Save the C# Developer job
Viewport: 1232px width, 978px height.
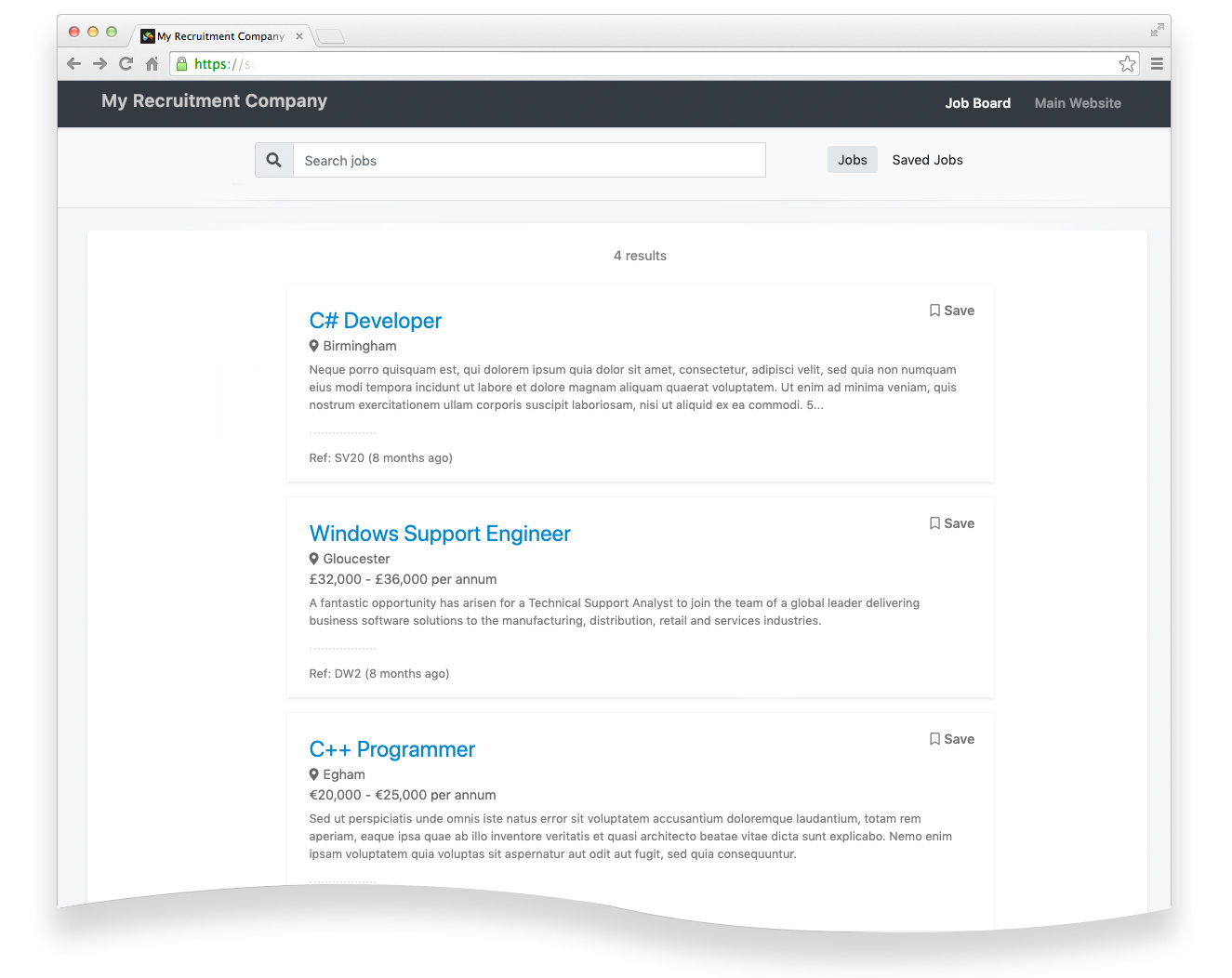pyautogui.click(x=952, y=311)
